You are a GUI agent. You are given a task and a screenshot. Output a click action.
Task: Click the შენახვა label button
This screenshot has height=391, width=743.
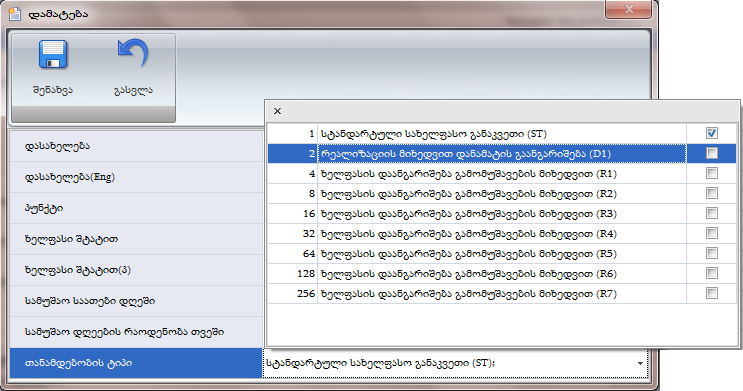(53, 90)
